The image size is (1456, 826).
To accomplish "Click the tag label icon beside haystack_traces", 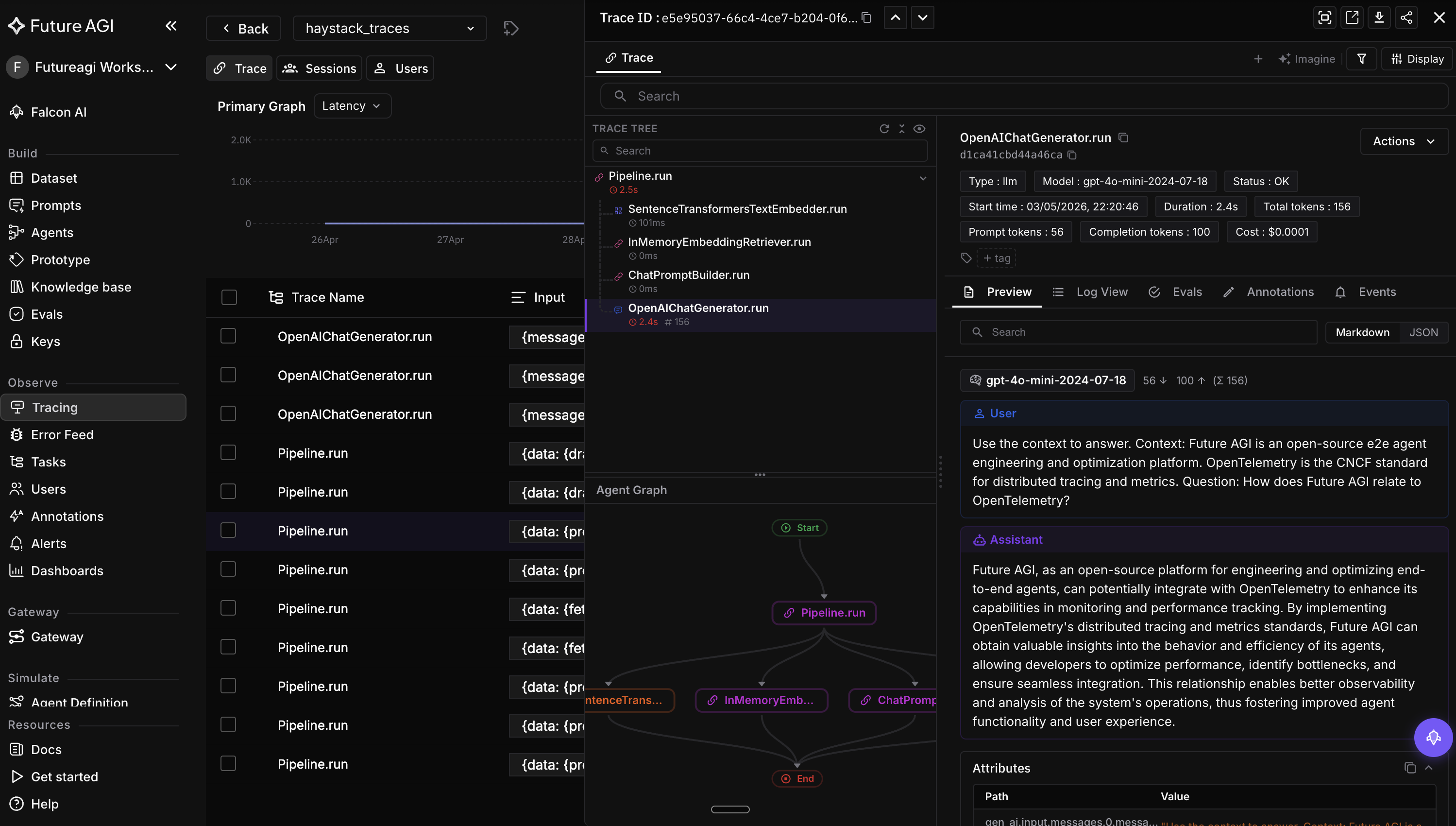I will [x=510, y=28].
